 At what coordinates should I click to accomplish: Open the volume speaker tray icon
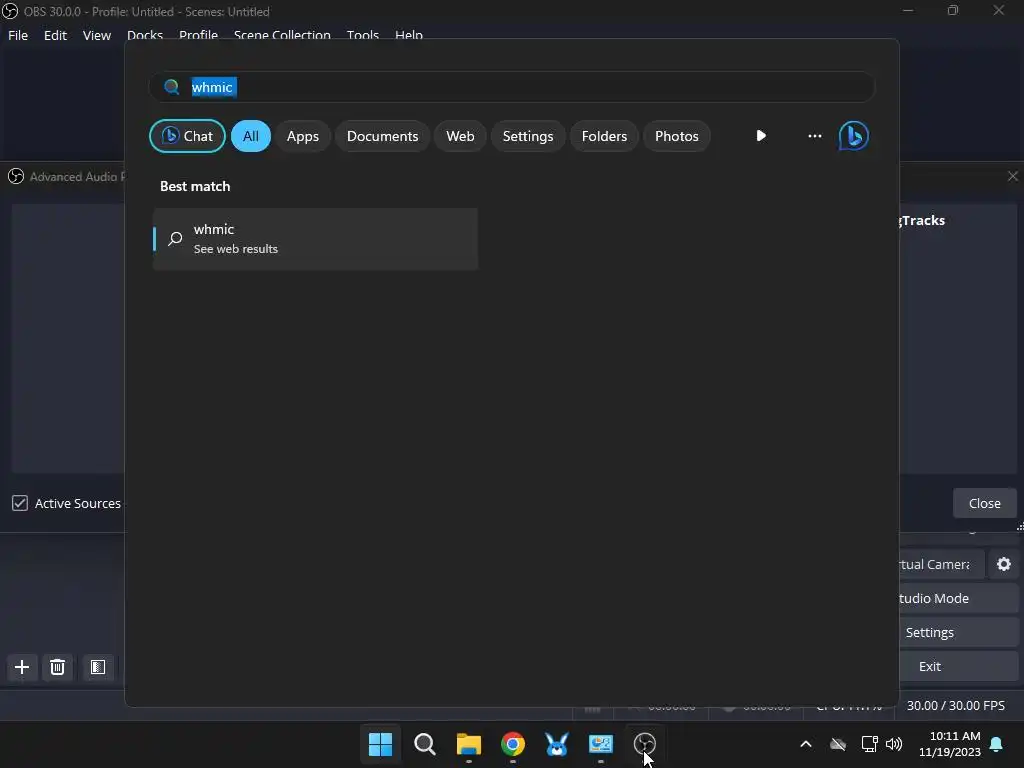(893, 744)
